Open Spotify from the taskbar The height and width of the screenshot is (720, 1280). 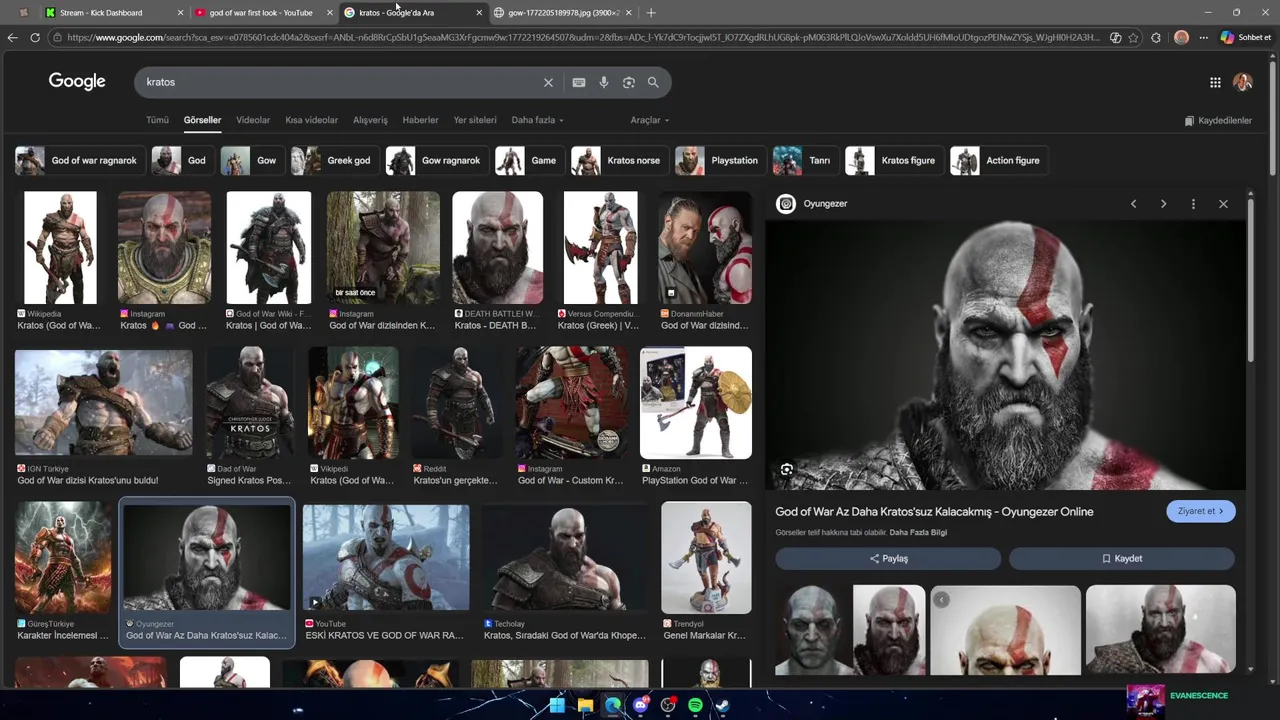[695, 705]
